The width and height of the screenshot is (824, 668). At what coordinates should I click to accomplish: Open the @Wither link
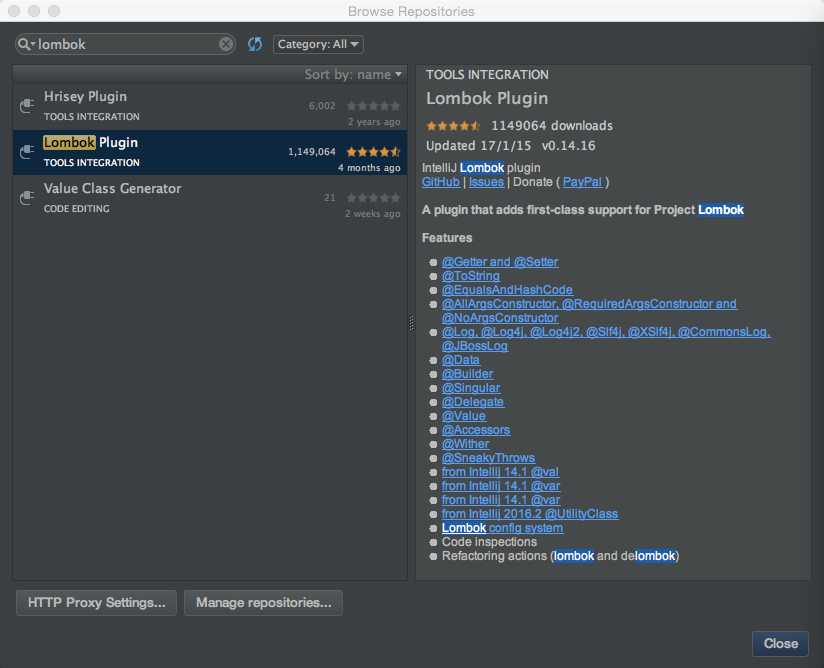[x=465, y=444]
